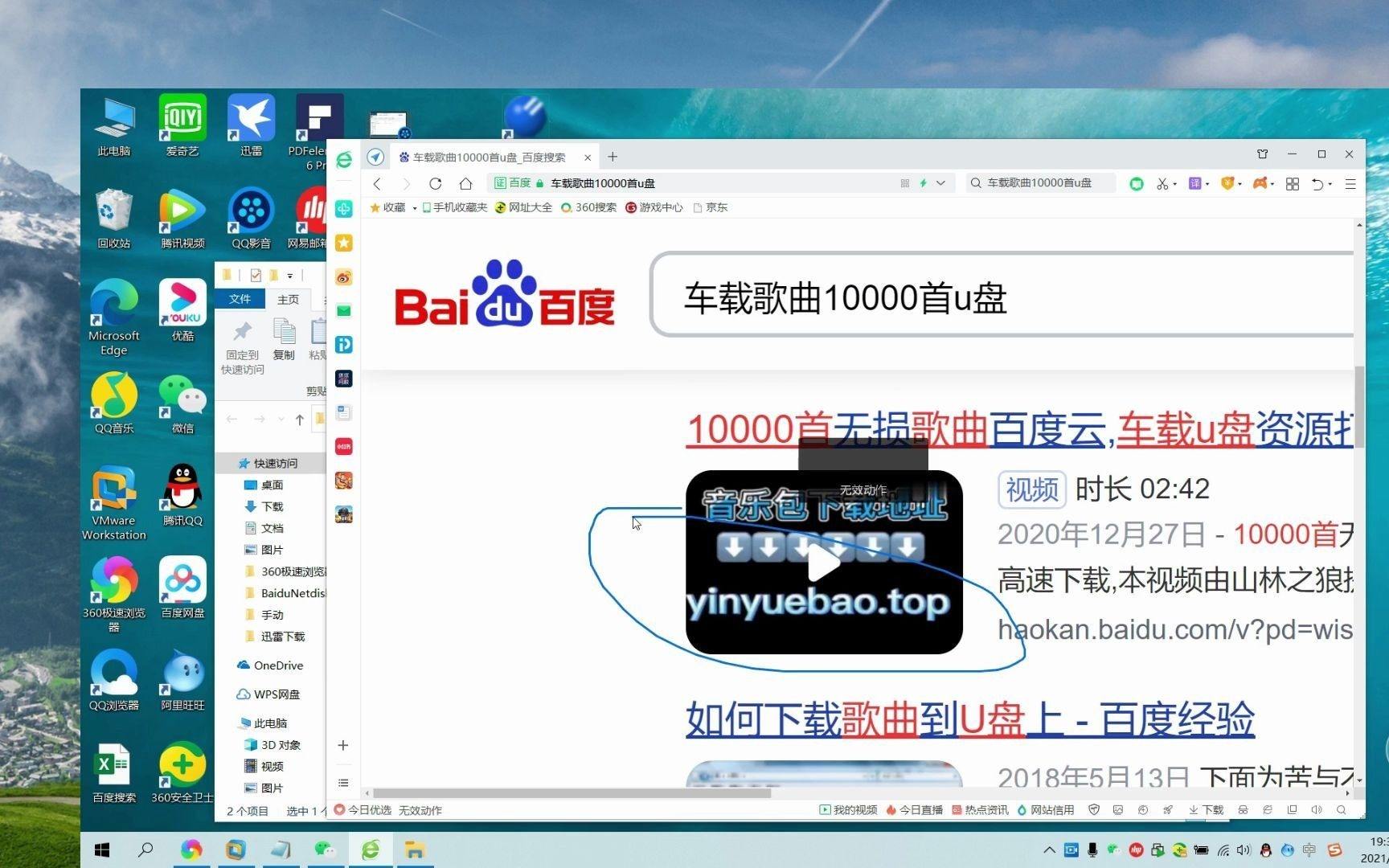Go to browser home page icon
Viewport: 1389px width, 868px height.
coord(465,183)
